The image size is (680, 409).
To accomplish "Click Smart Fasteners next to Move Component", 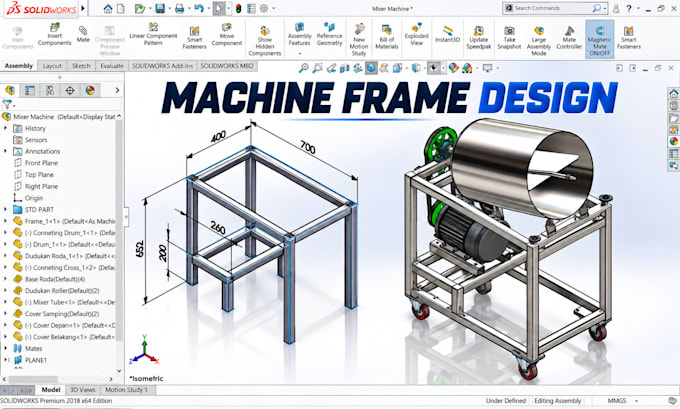I will [x=194, y=38].
